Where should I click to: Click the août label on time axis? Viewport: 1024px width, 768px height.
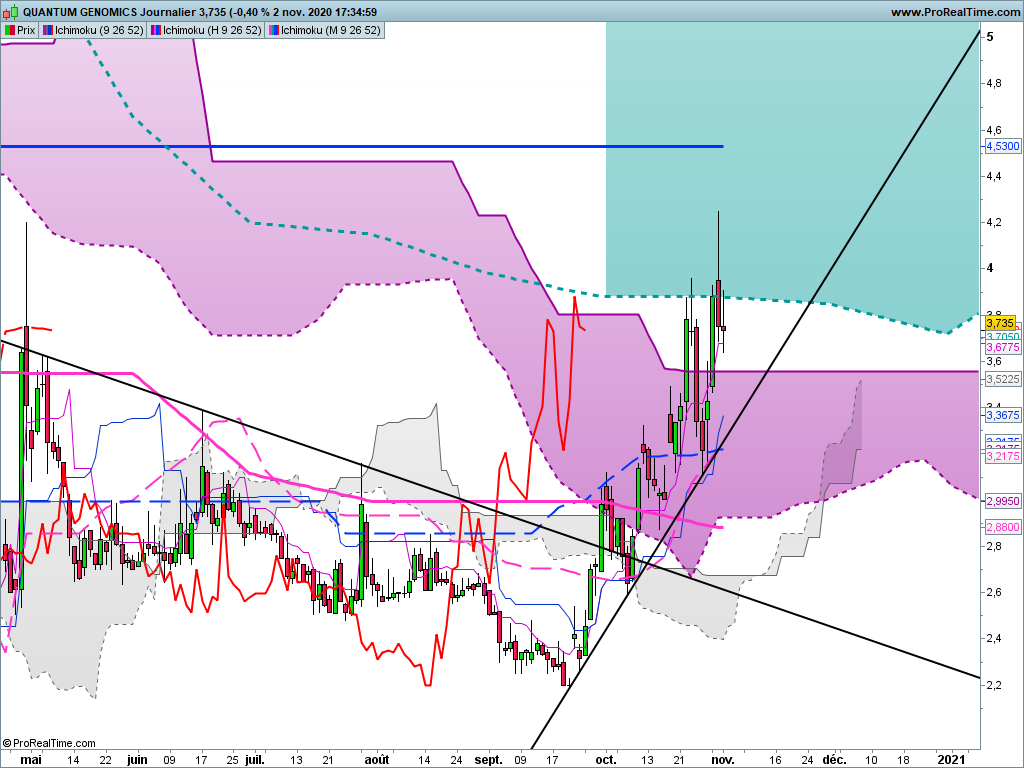tap(376, 760)
